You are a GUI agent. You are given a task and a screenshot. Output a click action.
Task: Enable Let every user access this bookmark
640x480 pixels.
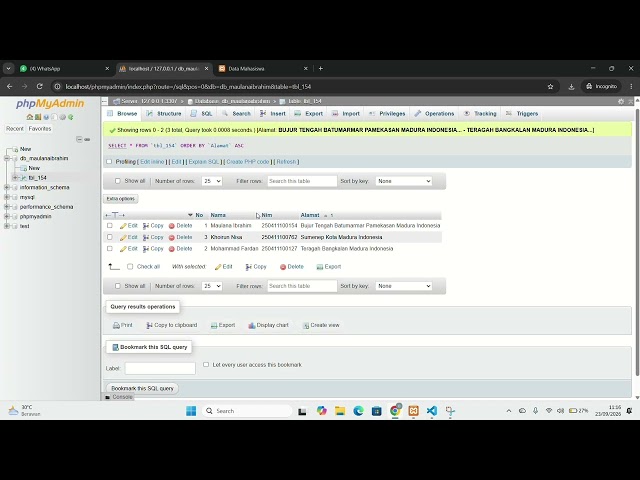click(x=206, y=364)
